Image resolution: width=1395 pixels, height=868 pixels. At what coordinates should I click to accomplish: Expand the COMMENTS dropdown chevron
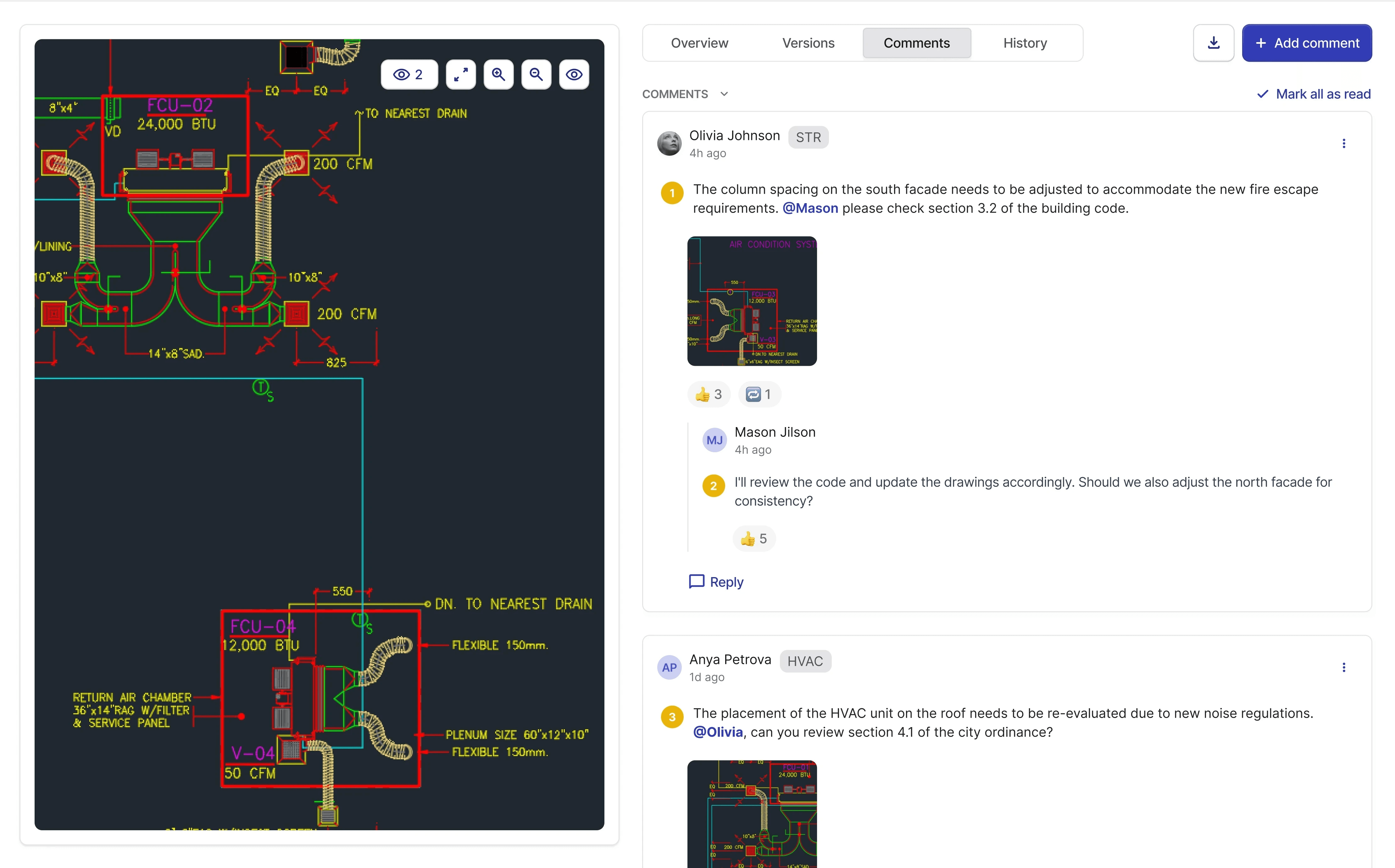coord(724,94)
